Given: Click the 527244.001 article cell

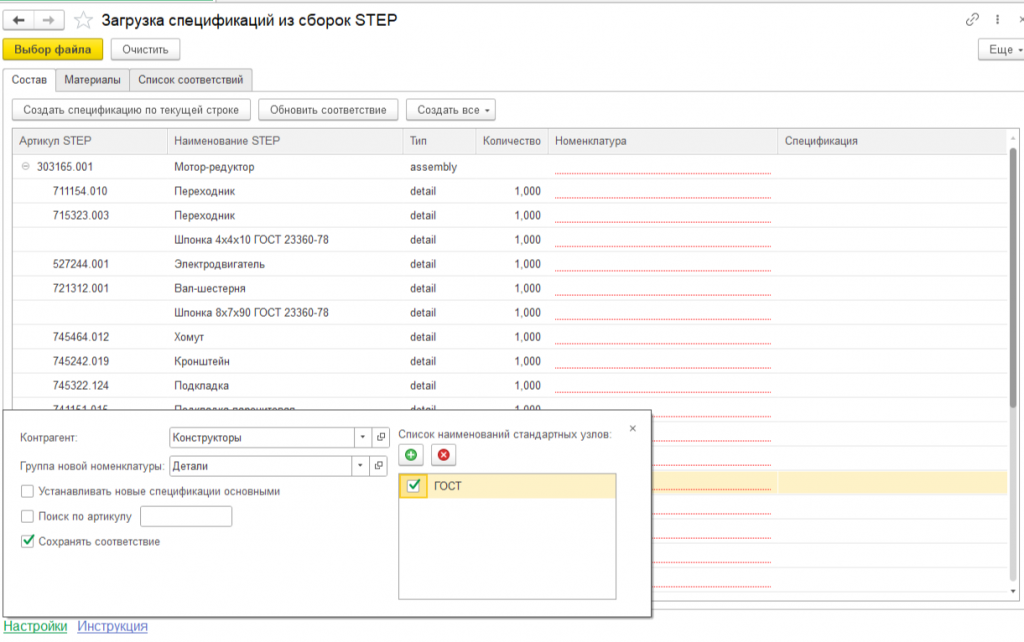Looking at the screenshot, I should tap(90, 264).
